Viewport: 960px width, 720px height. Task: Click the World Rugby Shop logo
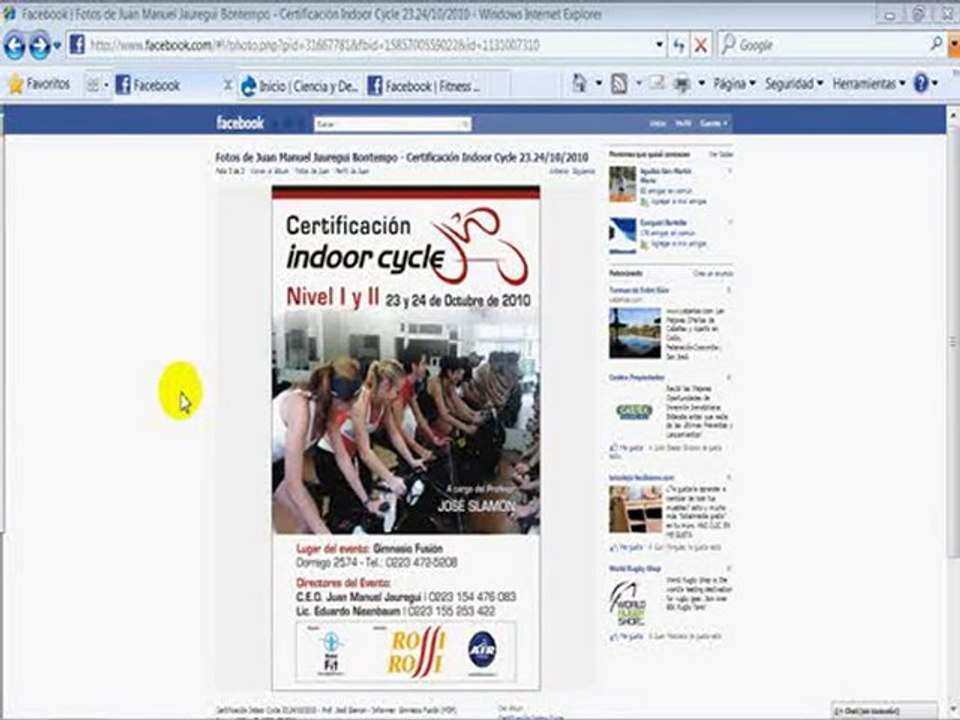[628, 604]
